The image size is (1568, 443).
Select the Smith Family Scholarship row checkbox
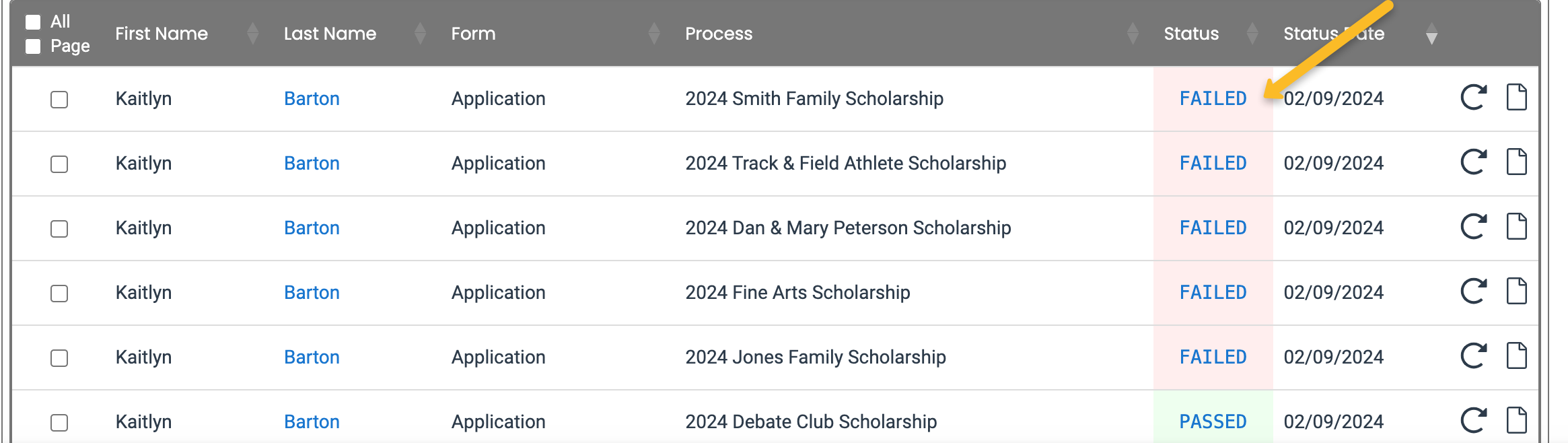coord(59,100)
